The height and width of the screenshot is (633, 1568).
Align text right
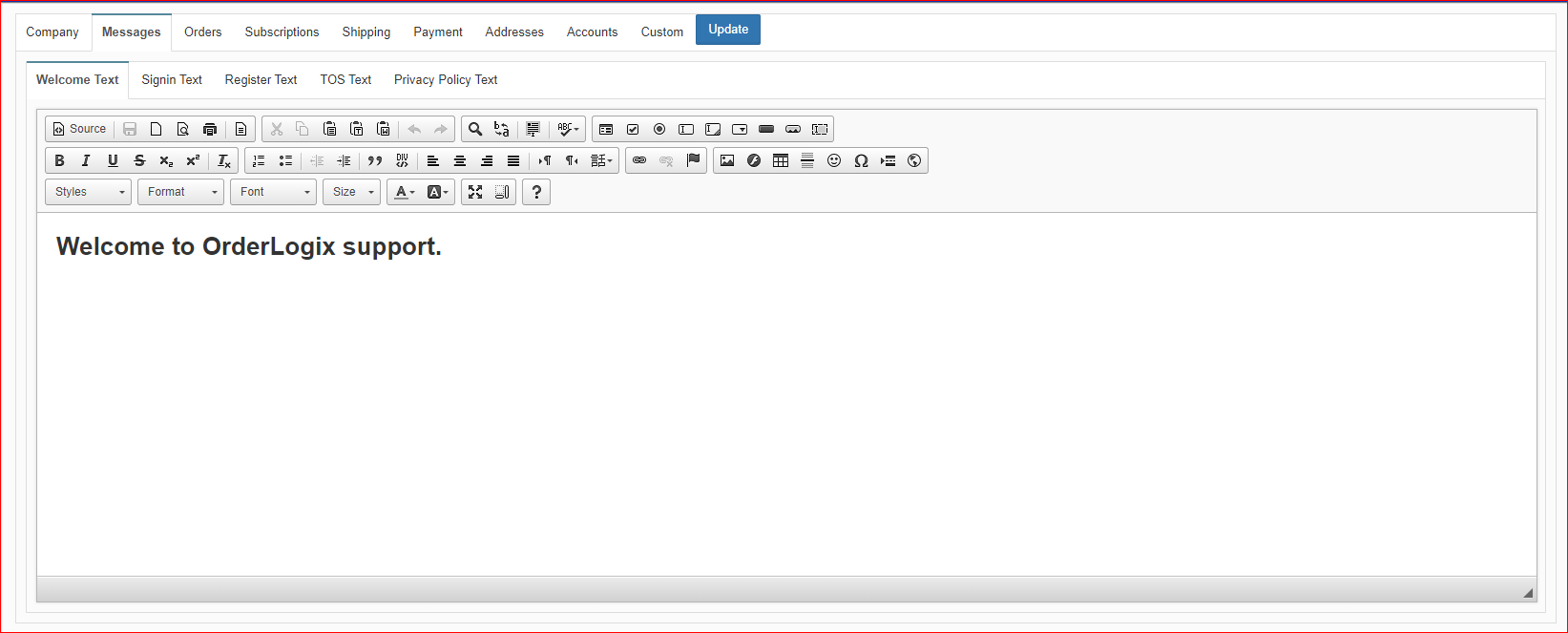coord(487,160)
